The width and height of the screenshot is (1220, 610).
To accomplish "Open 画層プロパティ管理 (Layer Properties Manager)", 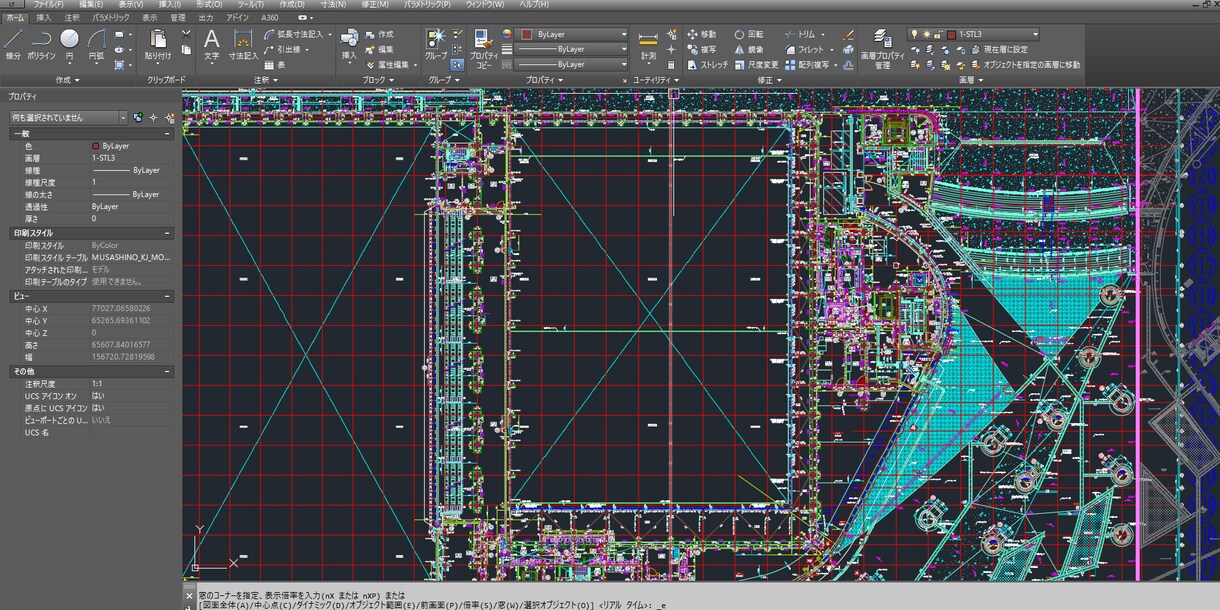I will 882,49.
